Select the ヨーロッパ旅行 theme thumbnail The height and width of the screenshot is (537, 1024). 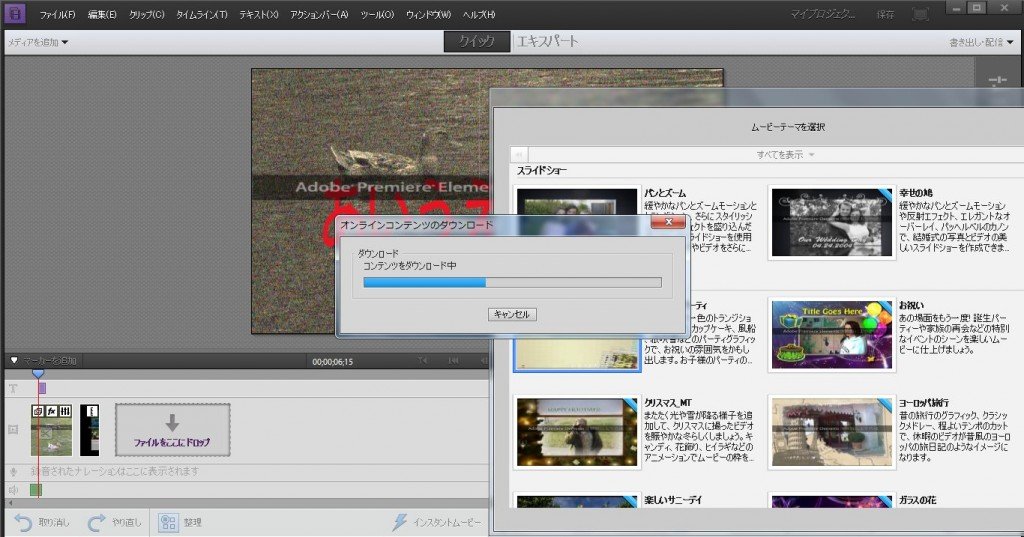tap(831, 432)
